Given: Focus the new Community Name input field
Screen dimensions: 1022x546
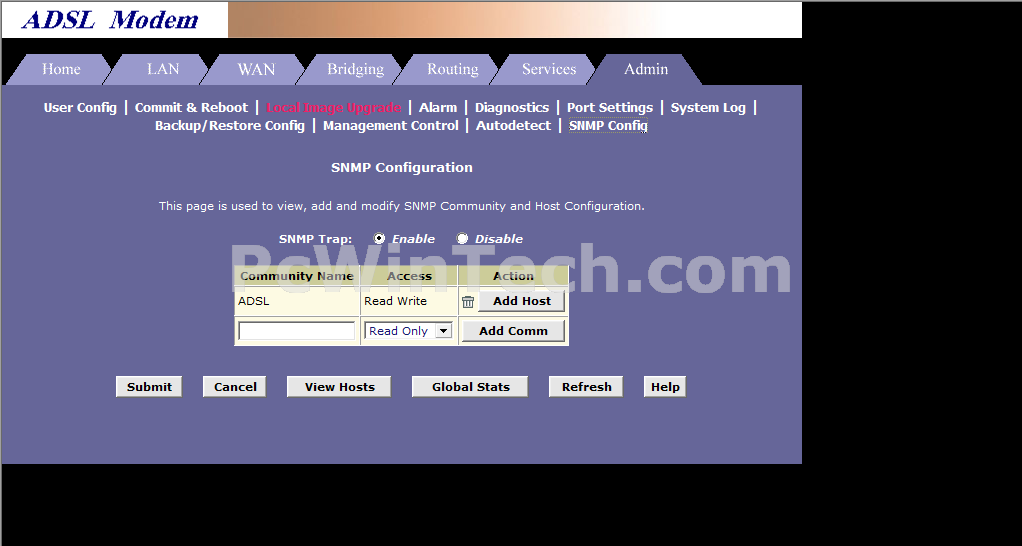Looking at the screenshot, I should [x=297, y=331].
